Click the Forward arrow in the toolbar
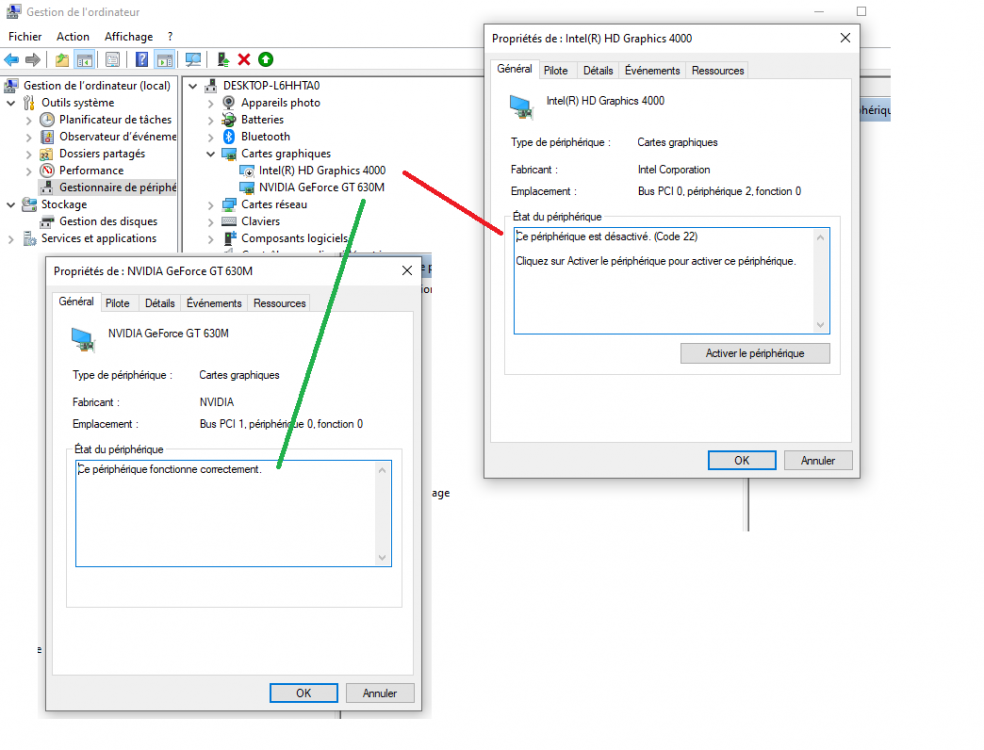Image resolution: width=984 pixels, height=750 pixels. point(33,60)
